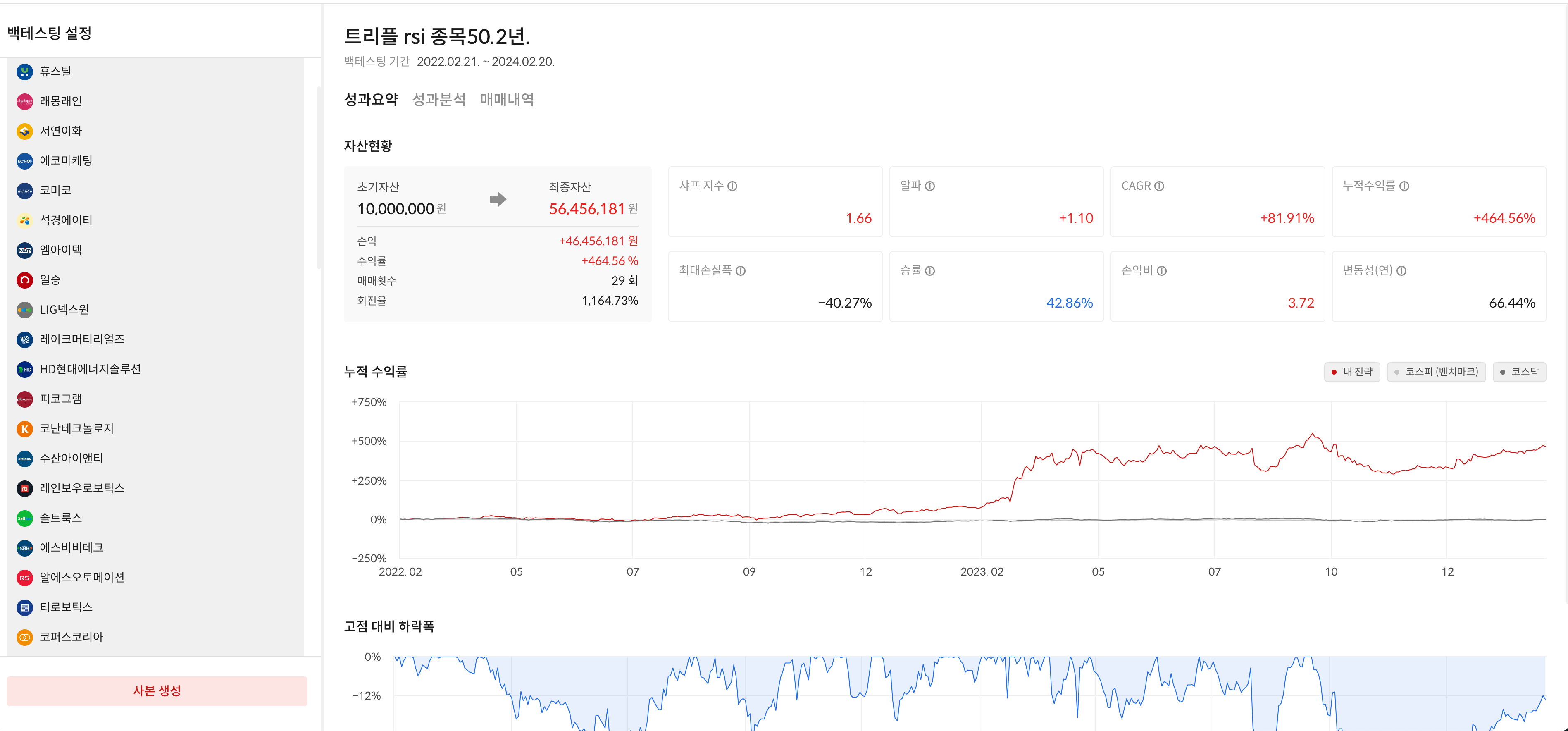Click the 사본 생성 button
Image resolution: width=1568 pixels, height=731 pixels.
point(157,691)
